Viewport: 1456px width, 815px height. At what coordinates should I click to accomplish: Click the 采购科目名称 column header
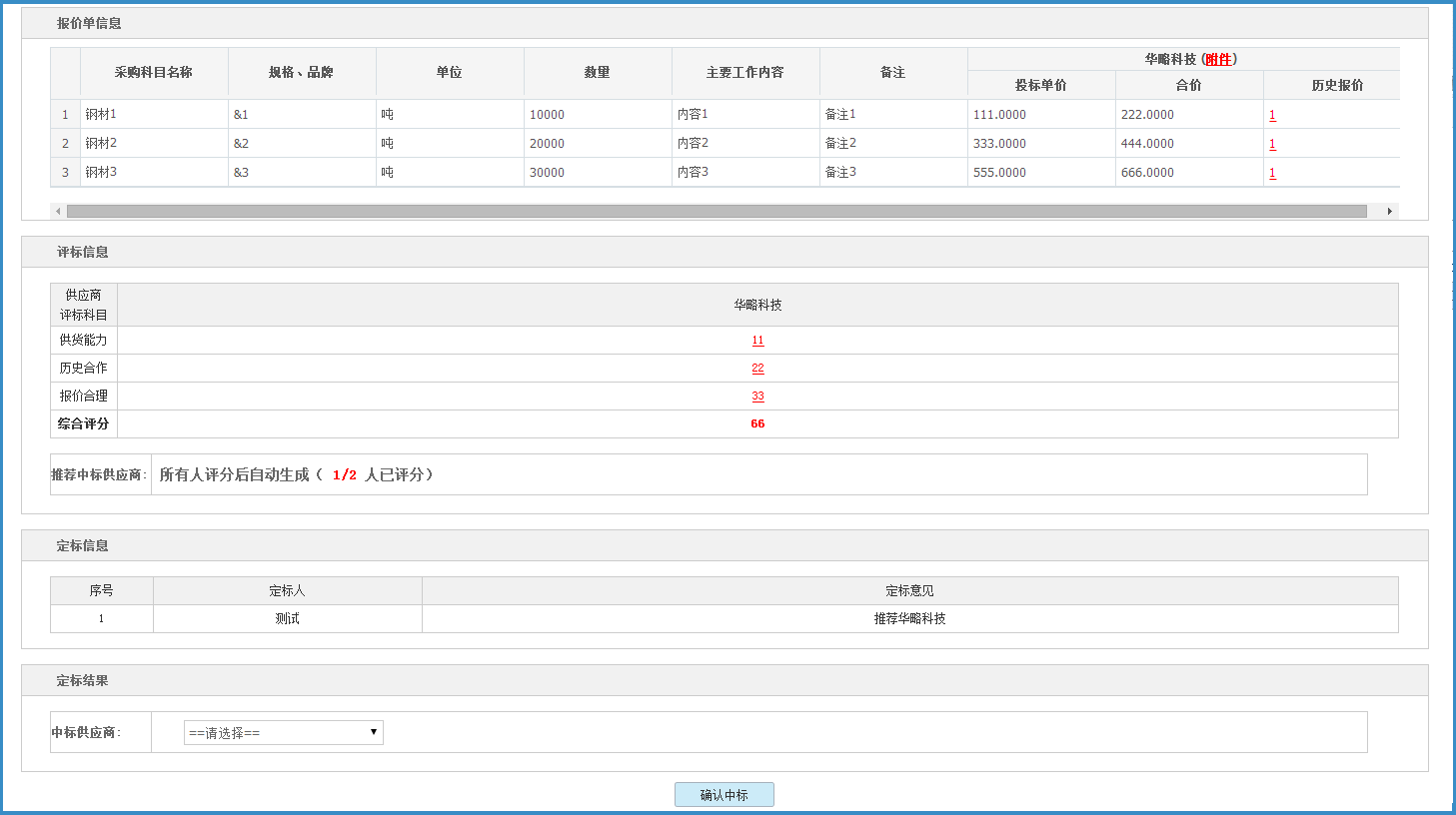click(154, 73)
